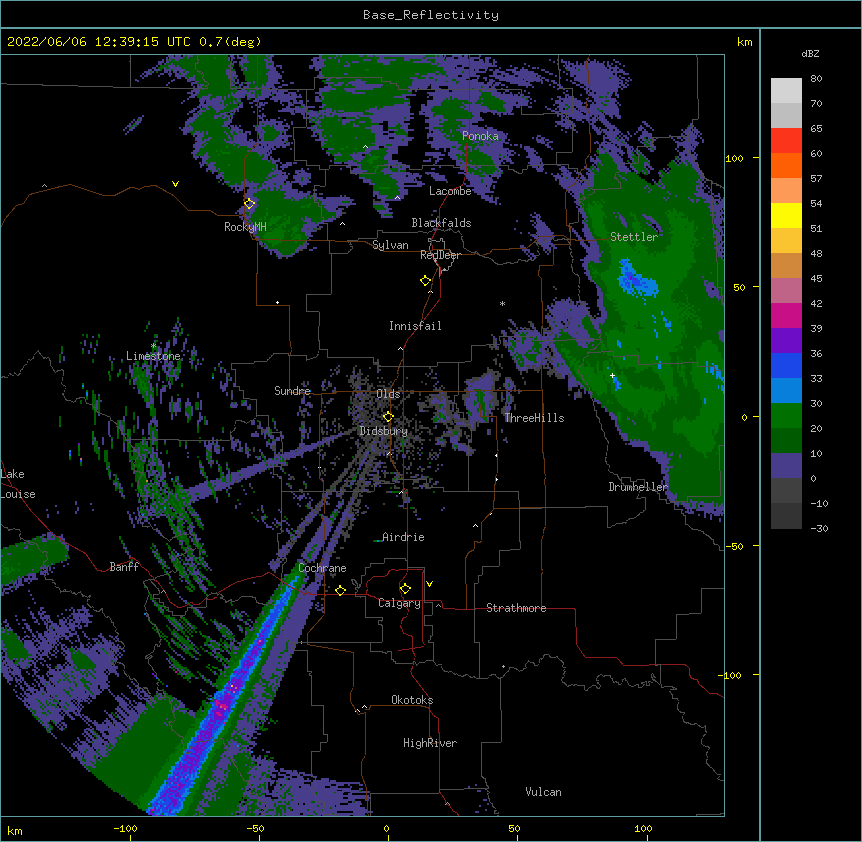The image size is (862, 842).
Task: Click the Sundre town label
Action: pyautogui.click(x=292, y=391)
